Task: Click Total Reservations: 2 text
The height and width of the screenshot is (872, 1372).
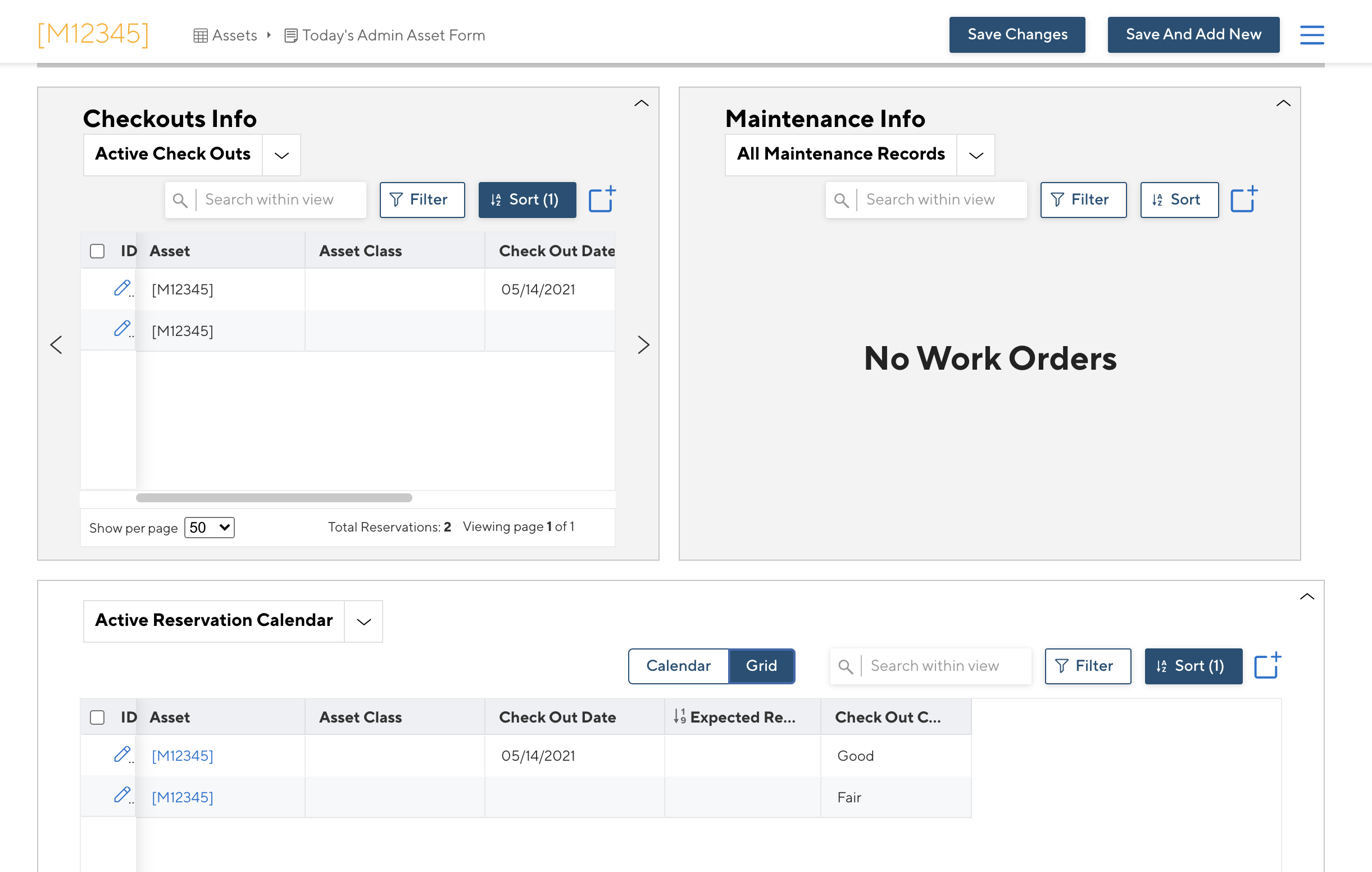Action: point(389,526)
